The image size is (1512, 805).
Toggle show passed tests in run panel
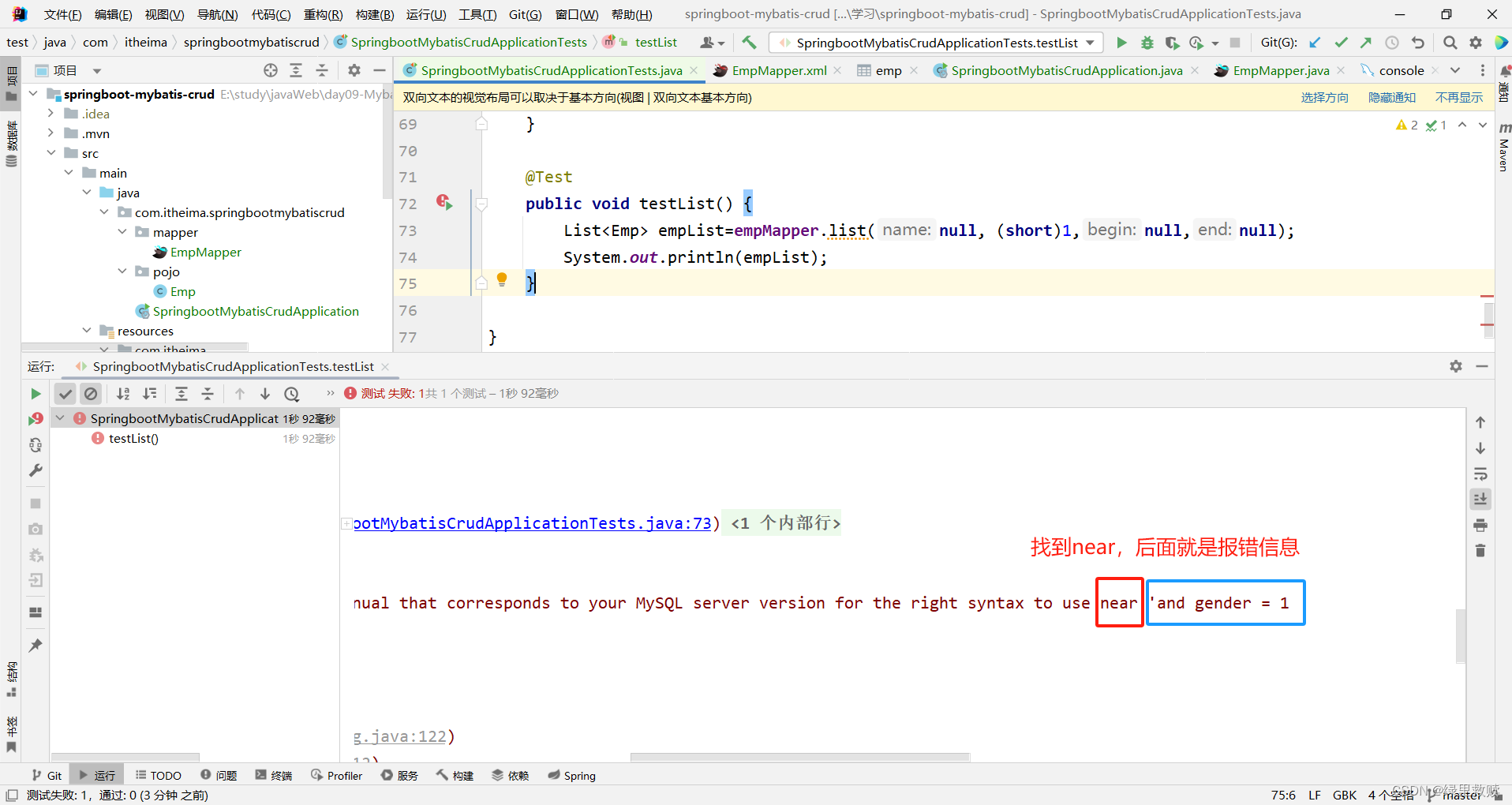point(65,394)
